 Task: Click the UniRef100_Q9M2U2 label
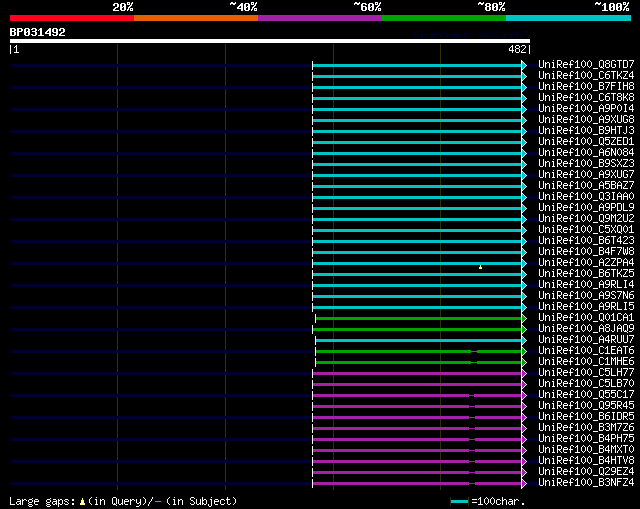(x=586, y=219)
